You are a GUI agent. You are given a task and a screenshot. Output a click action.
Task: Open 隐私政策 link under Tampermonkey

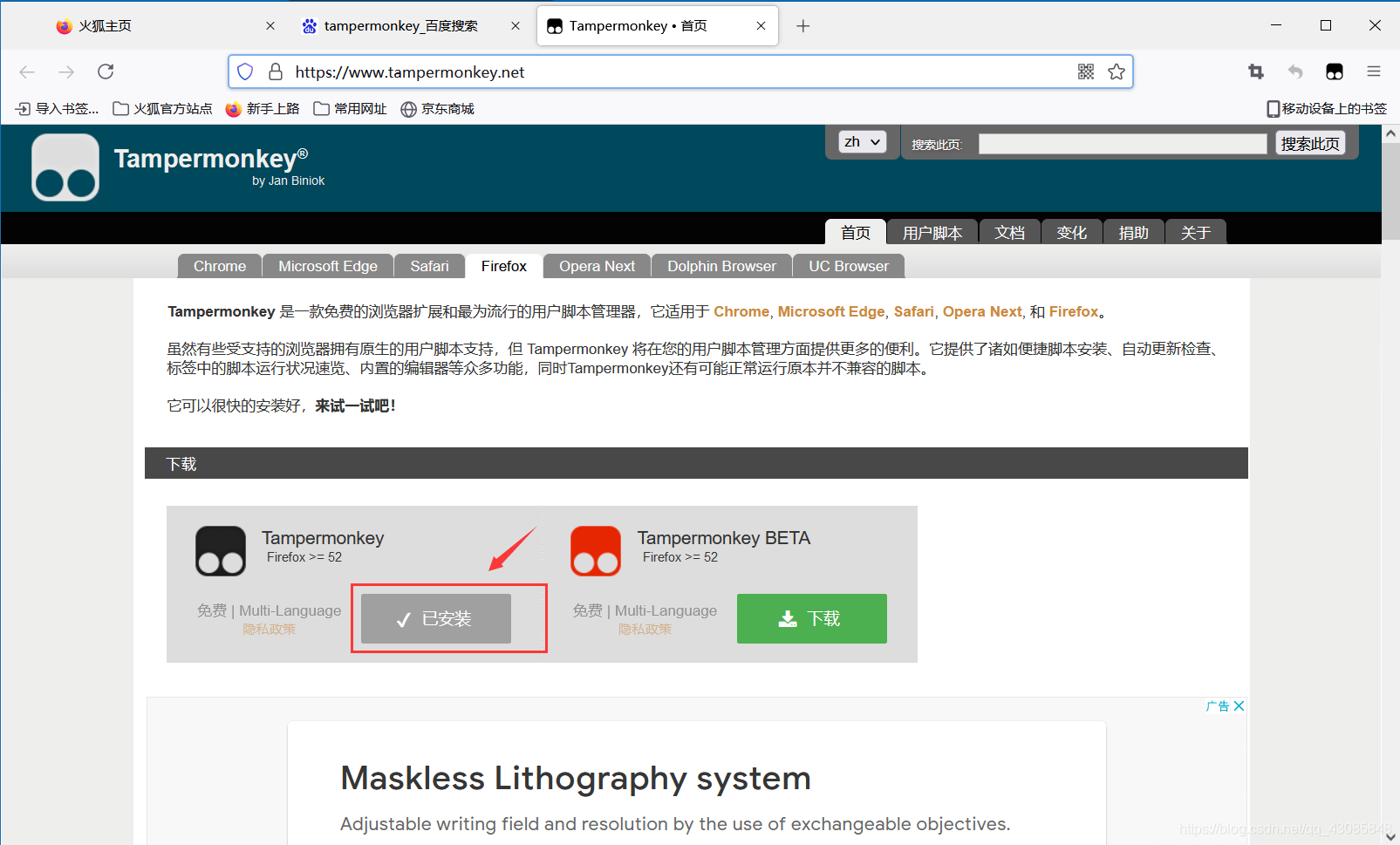[x=270, y=629]
